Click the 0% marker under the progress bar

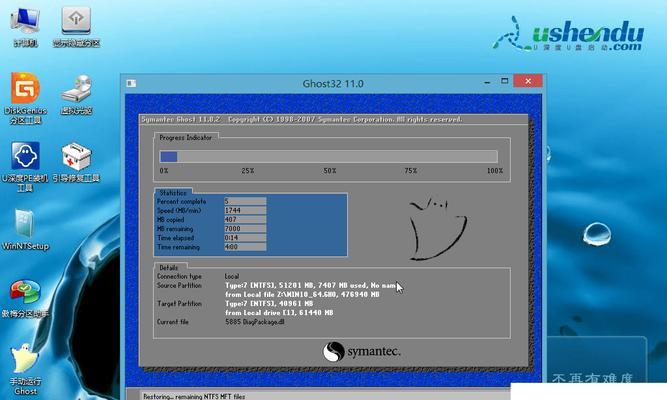(164, 171)
